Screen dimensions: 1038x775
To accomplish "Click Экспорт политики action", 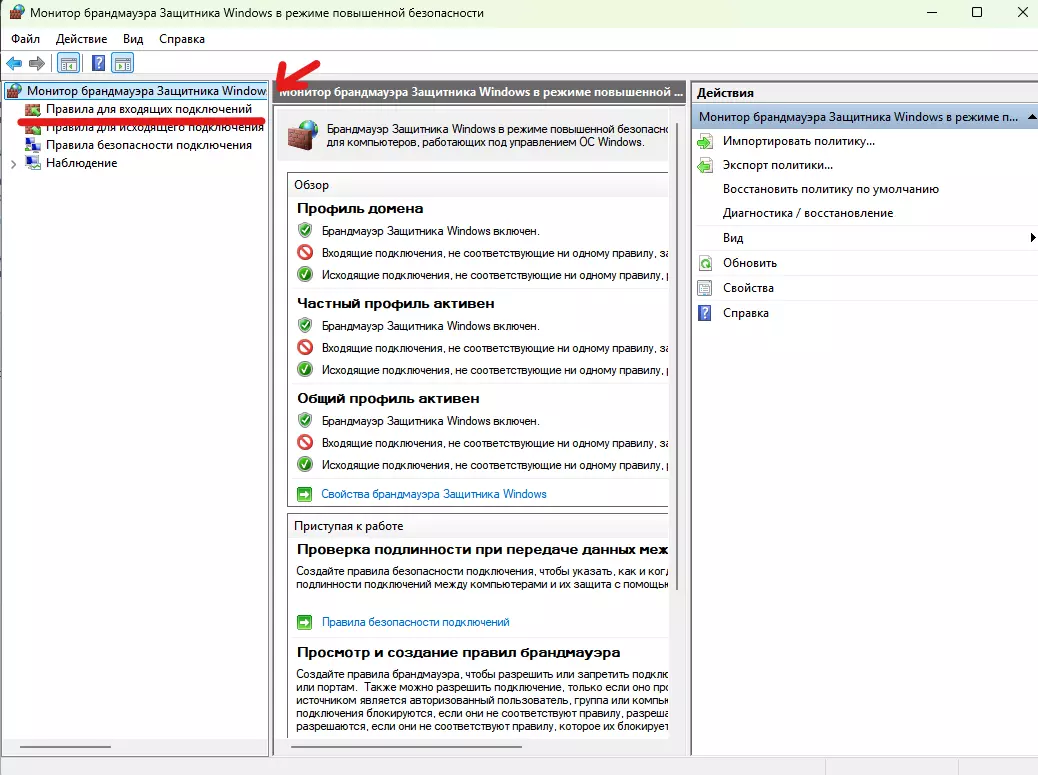I will click(x=778, y=165).
